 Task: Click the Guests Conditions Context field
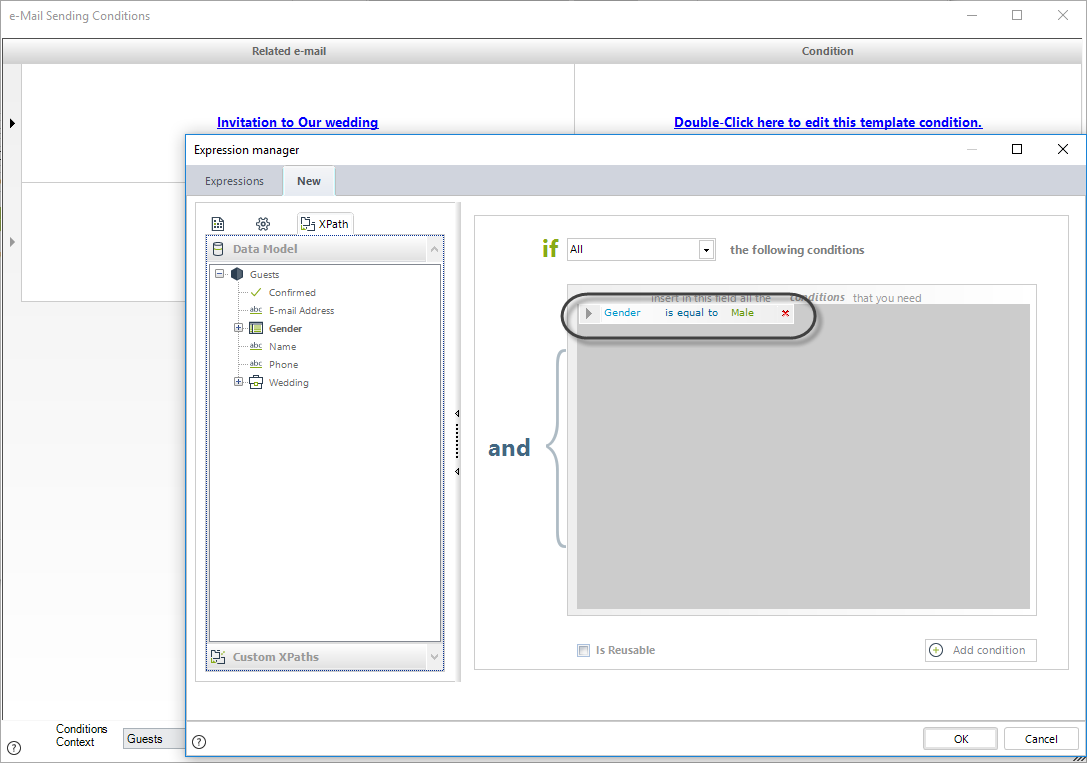coord(155,739)
